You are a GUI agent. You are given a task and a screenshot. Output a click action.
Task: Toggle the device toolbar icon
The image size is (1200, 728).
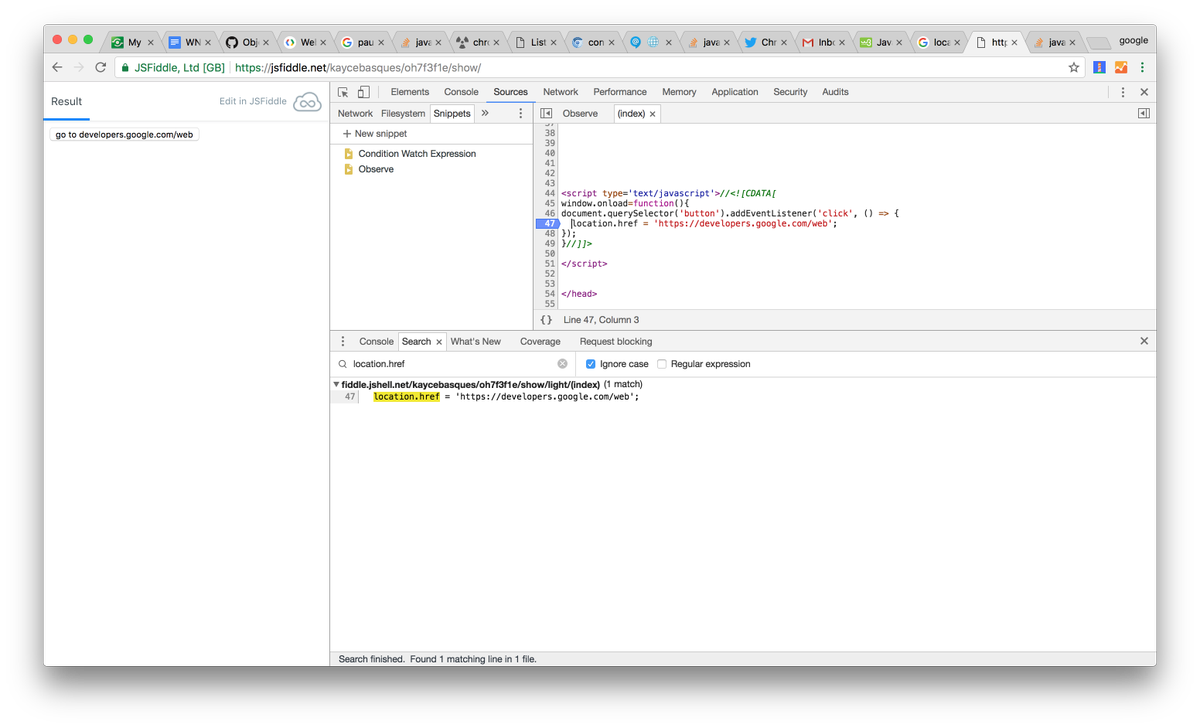point(364,92)
